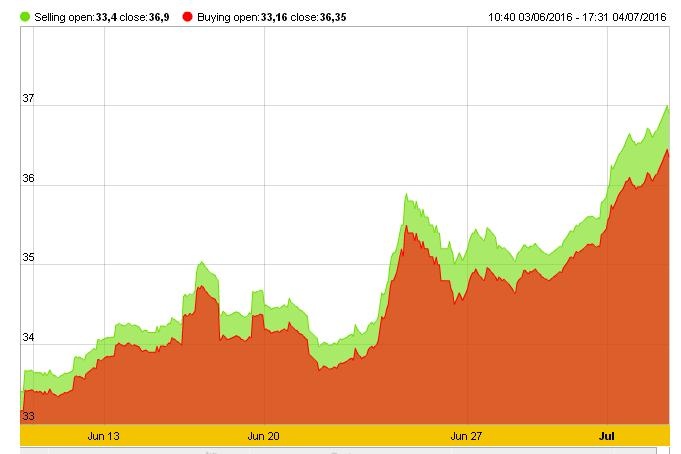Select the Jun 20 date label
Screen dimensions: 681x454
[263, 436]
